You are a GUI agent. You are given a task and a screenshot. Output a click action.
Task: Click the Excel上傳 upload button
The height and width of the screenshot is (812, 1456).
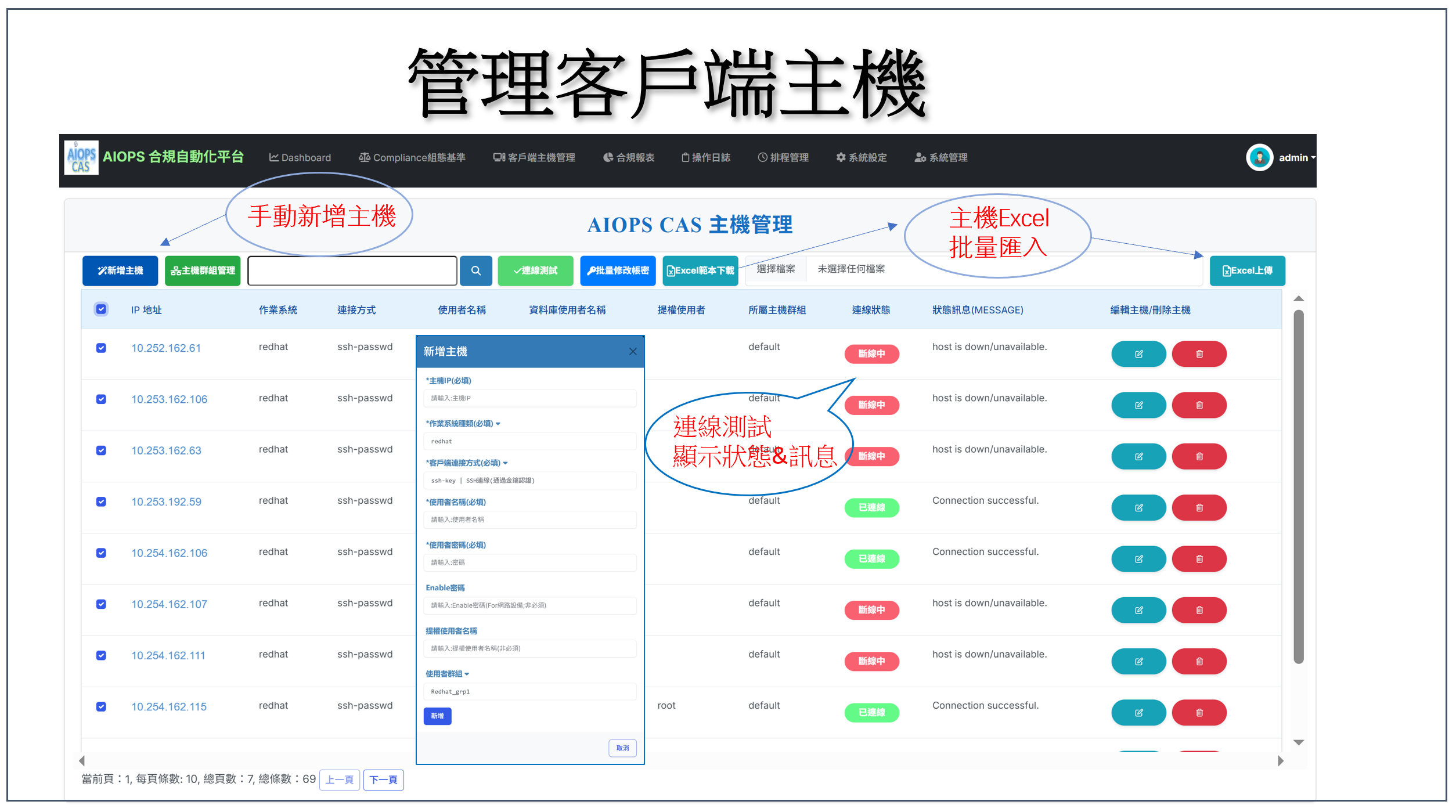1247,270
